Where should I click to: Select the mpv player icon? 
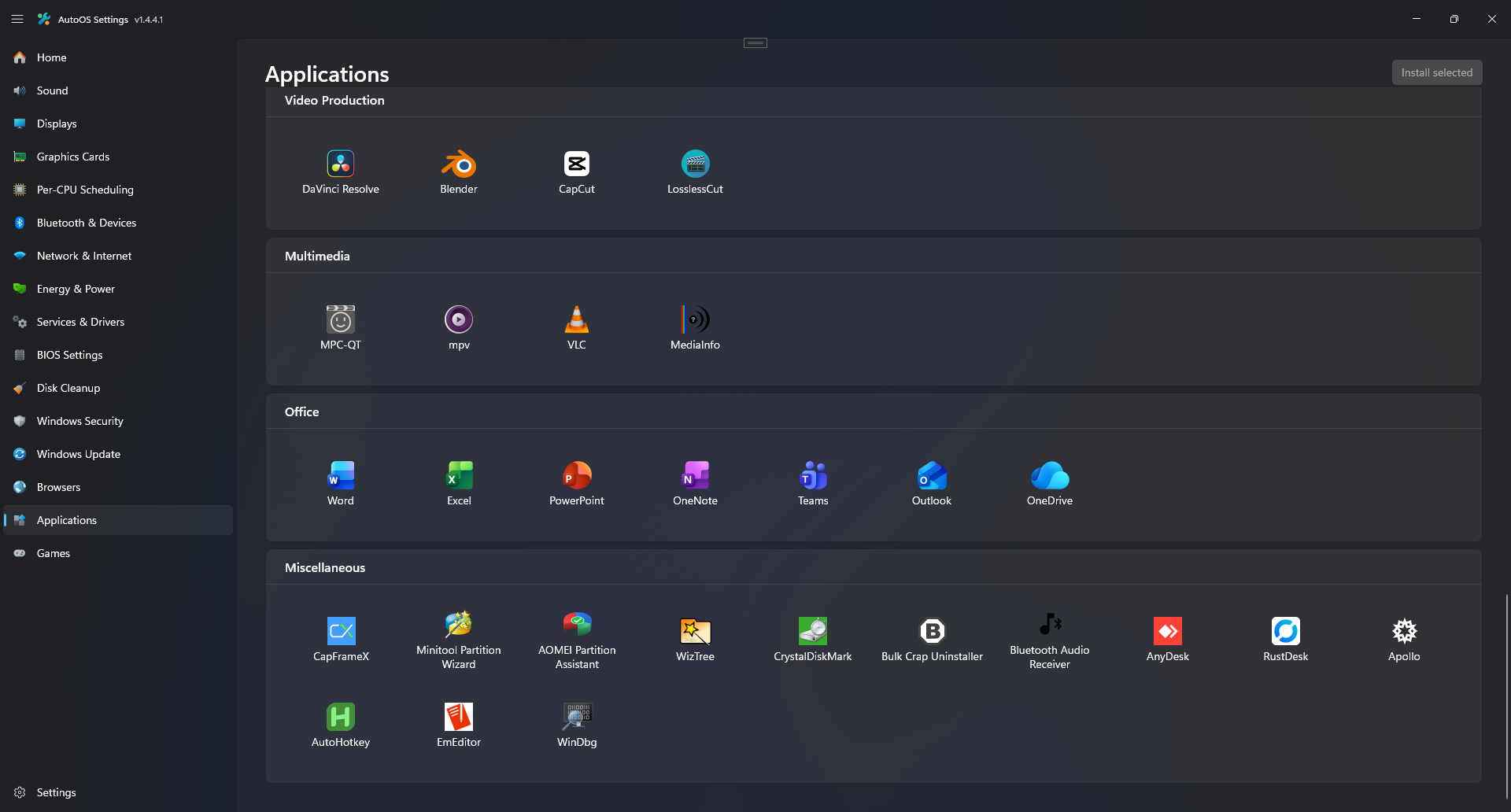[459, 319]
